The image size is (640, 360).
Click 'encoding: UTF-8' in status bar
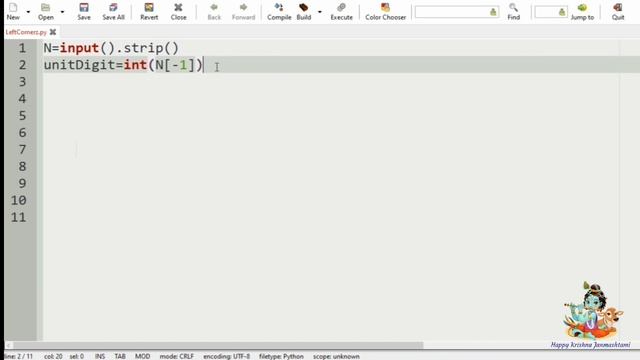point(227,356)
